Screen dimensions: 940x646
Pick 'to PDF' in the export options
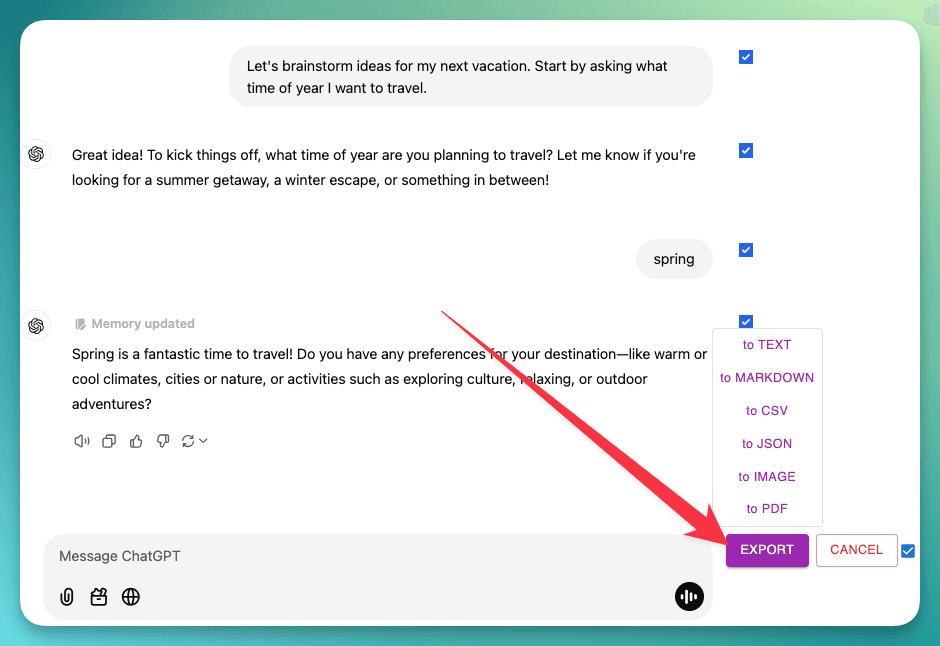click(767, 508)
